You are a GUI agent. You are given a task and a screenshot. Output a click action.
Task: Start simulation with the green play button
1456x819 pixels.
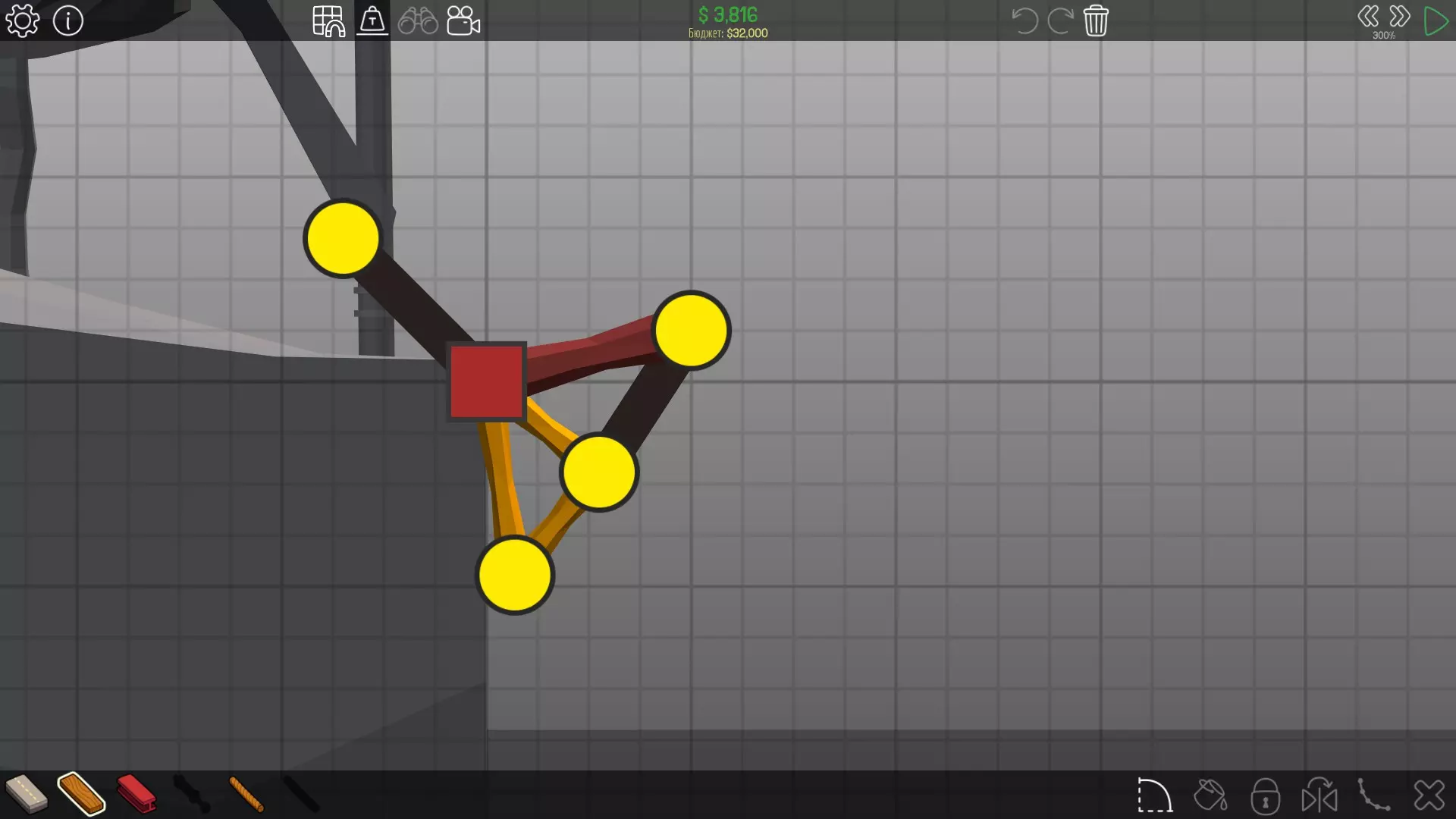point(1436,20)
